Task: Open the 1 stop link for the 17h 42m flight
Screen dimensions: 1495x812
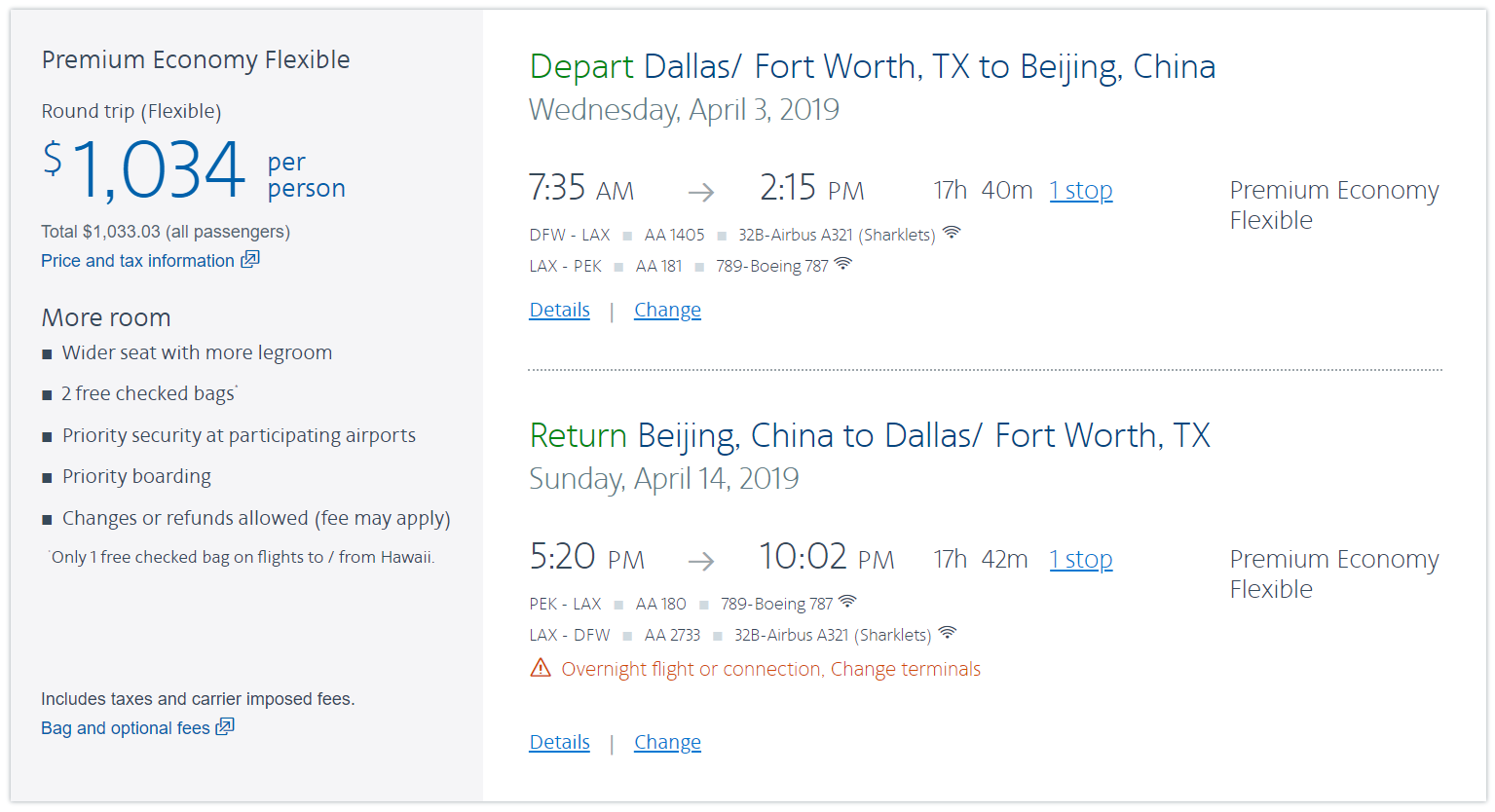Action: 1080,559
